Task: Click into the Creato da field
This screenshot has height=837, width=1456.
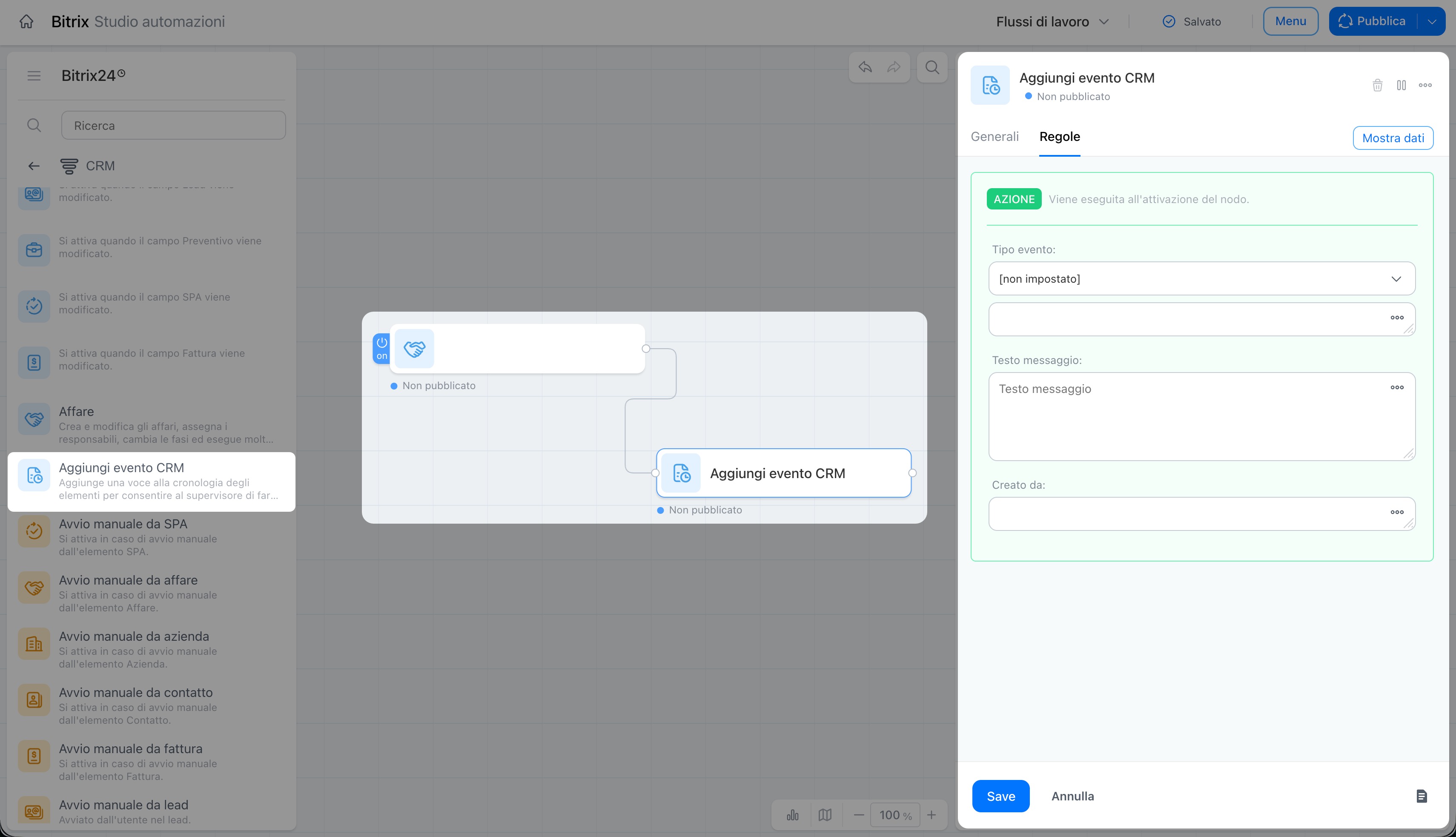Action: [1201, 514]
